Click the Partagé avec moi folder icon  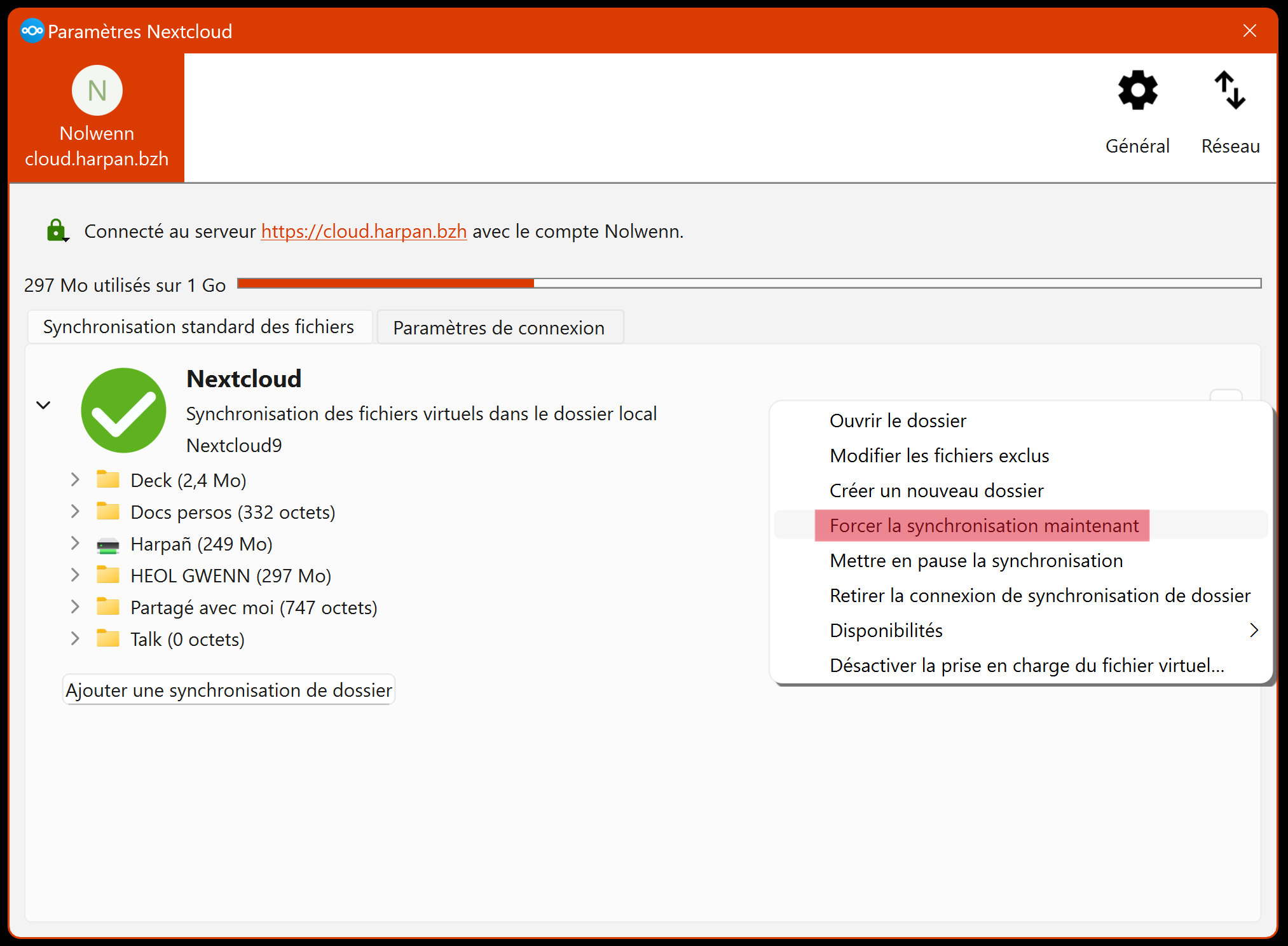pos(107,607)
